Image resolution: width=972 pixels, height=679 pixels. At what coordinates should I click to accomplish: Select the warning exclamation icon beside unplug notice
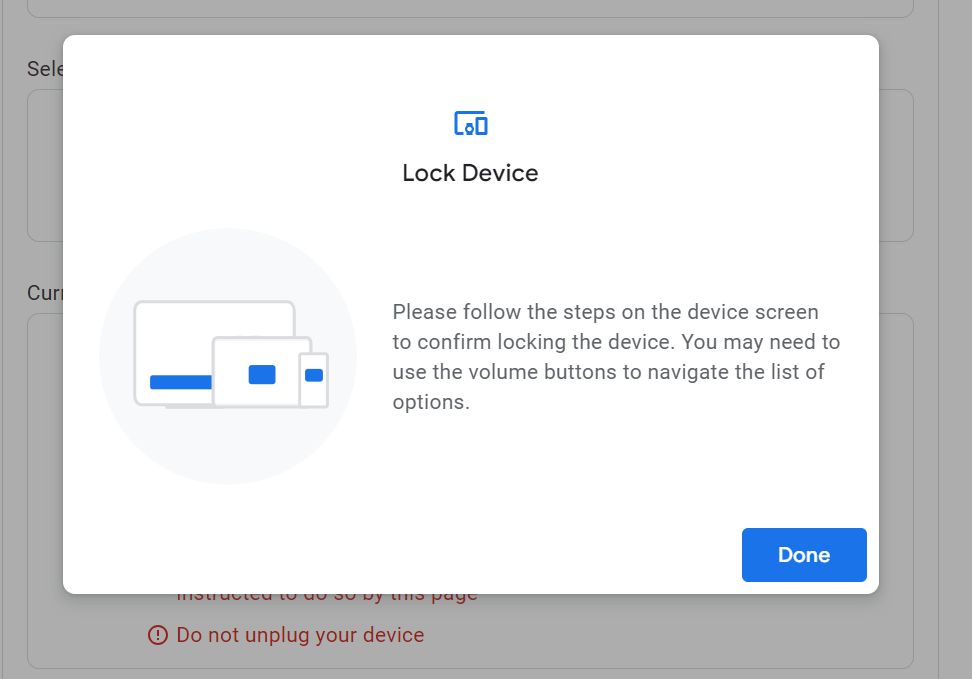pyautogui.click(x=157, y=635)
